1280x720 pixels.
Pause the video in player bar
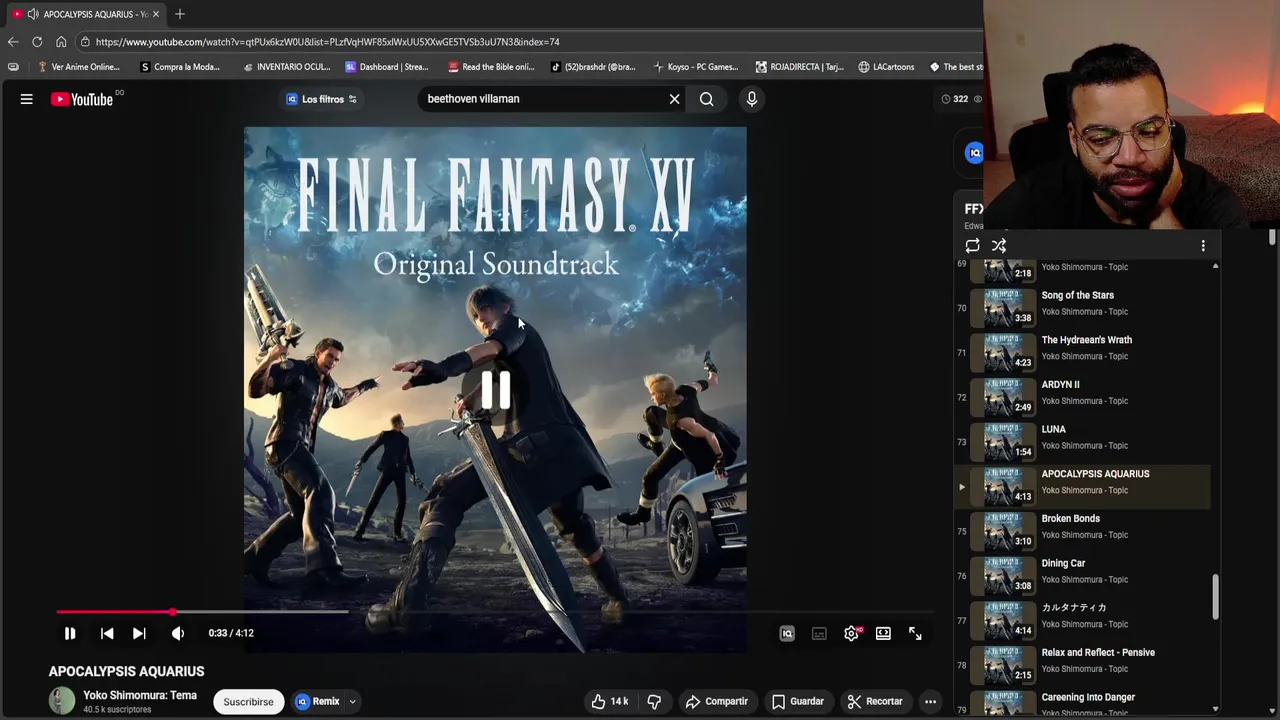tap(70, 633)
